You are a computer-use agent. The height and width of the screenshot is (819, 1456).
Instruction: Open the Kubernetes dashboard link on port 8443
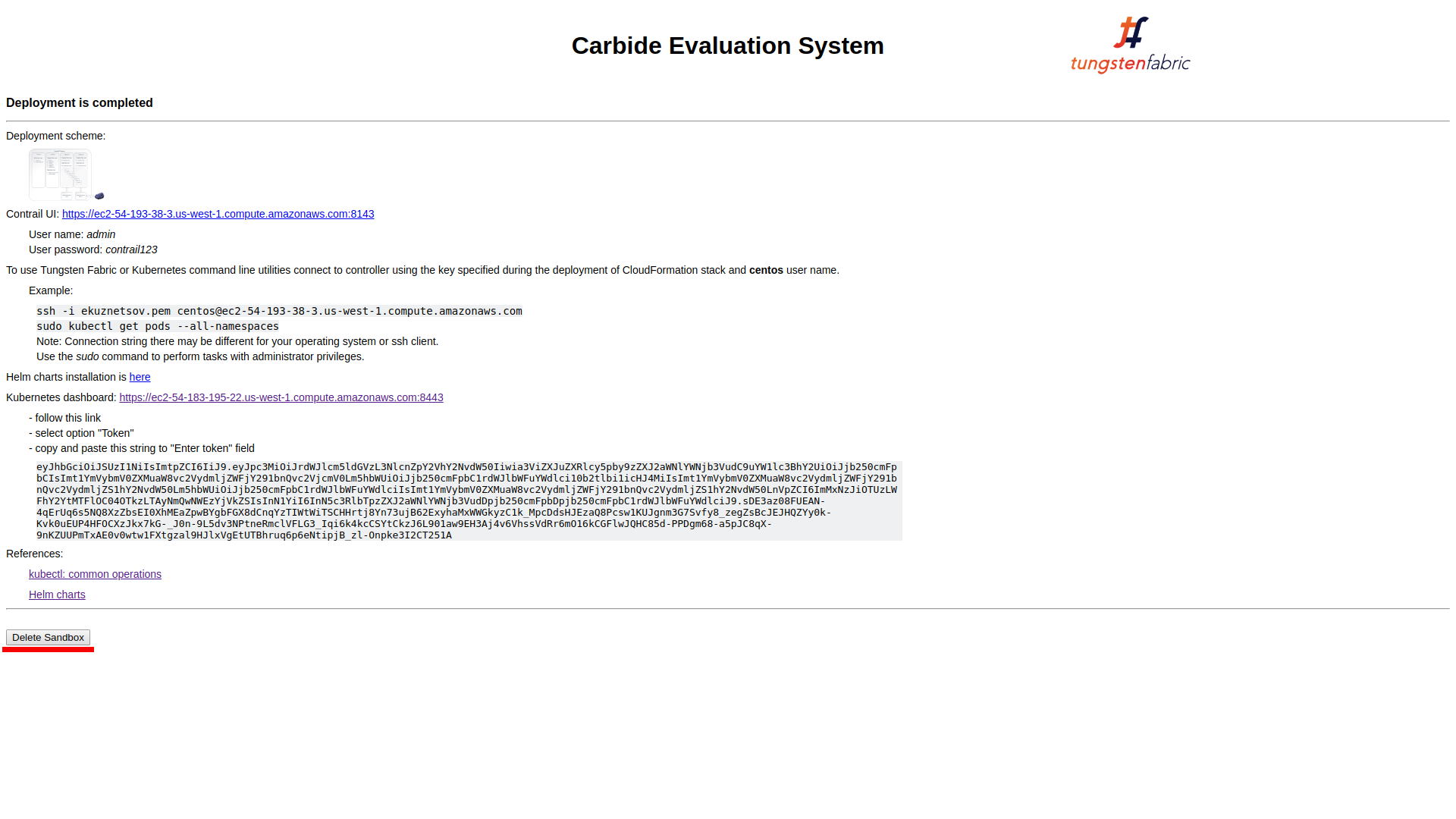tap(281, 397)
